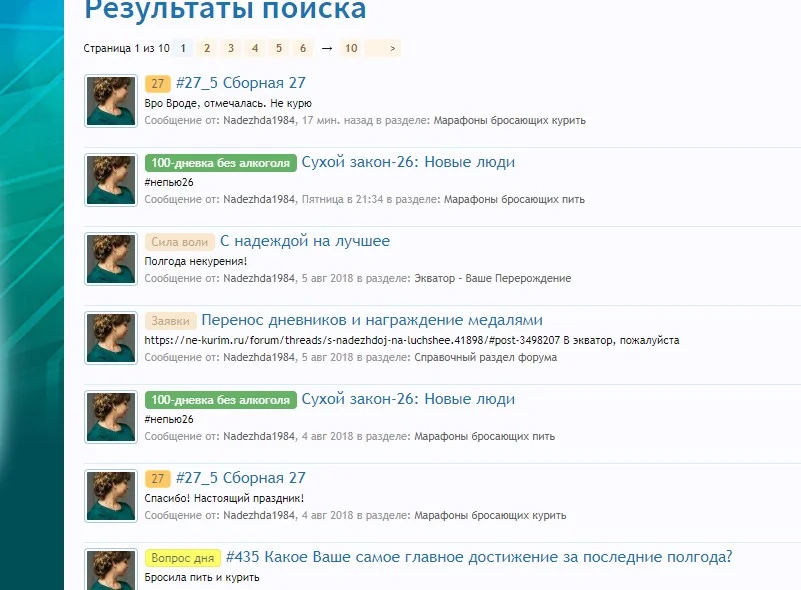Go to page 2 of search results
This screenshot has width=801, height=590.
coord(206,47)
